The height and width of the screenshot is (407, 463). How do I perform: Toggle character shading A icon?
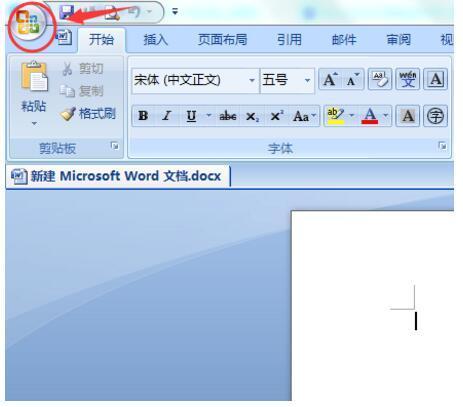coord(408,116)
